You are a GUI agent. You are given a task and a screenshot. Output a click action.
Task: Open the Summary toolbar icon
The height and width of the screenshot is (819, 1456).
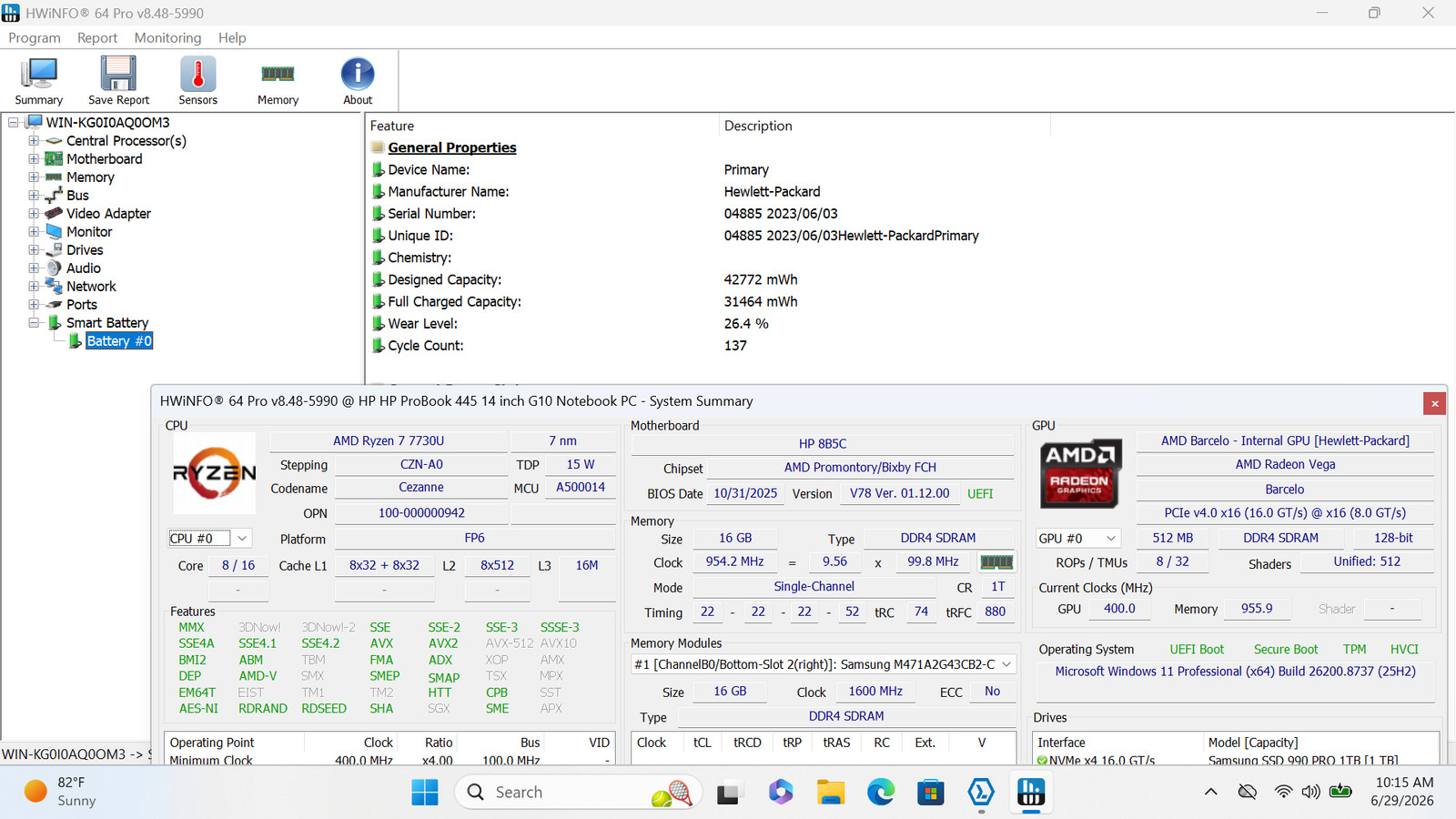point(38,81)
